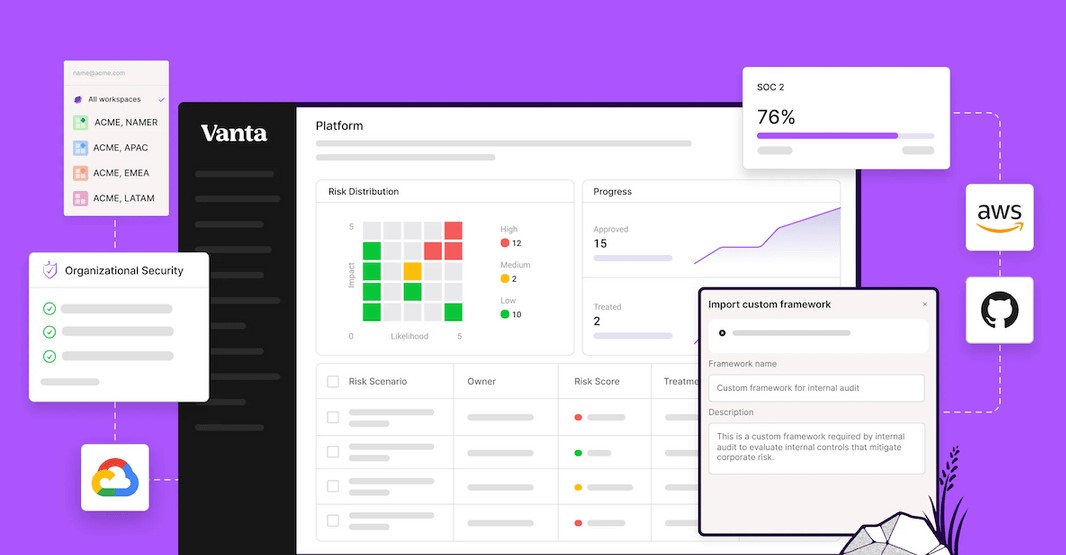The height and width of the screenshot is (555, 1066).
Task: Click the red risk score dot in fourth row
Action: (578, 522)
